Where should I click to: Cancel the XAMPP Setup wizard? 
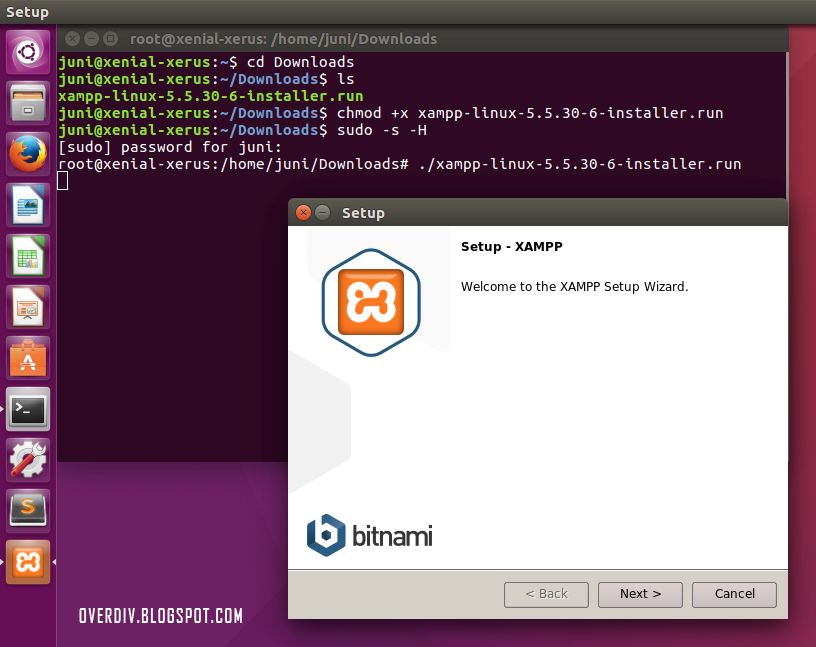pos(734,594)
